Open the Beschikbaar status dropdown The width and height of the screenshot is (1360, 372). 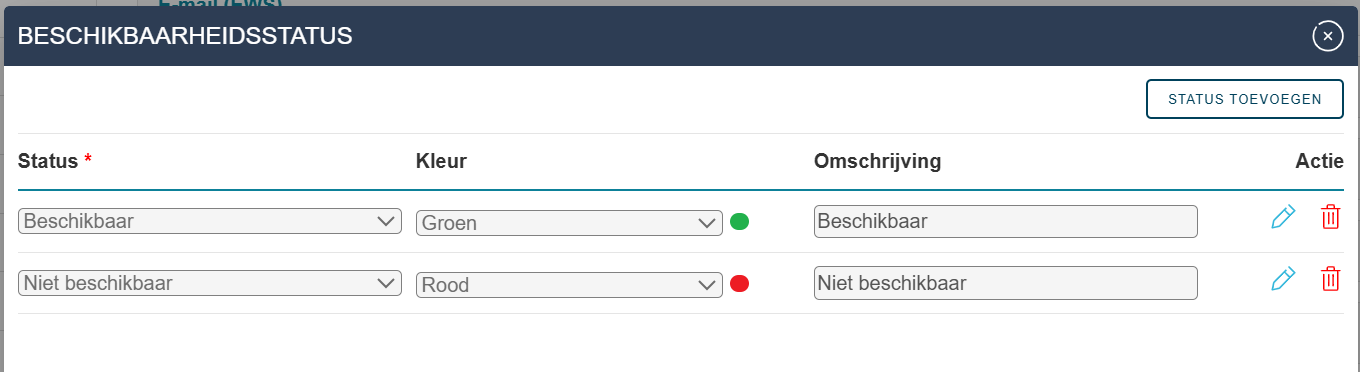(x=210, y=221)
